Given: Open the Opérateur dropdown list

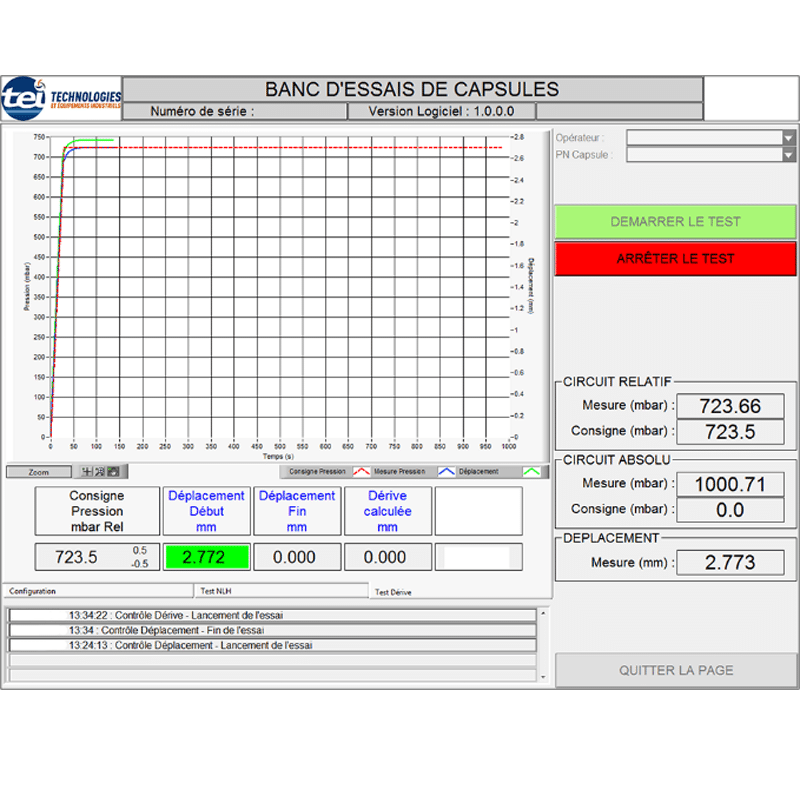Looking at the screenshot, I should pos(788,138).
